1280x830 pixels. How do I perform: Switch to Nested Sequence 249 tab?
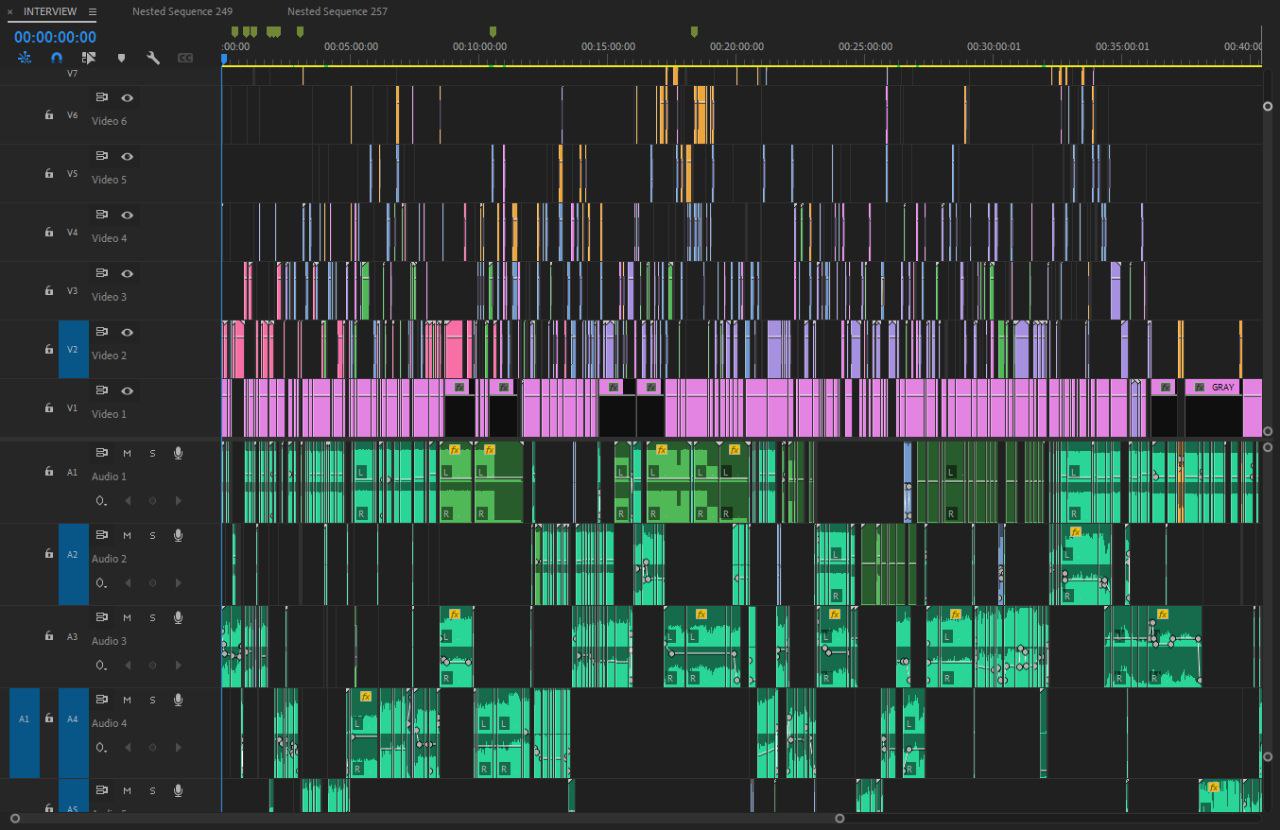point(182,12)
